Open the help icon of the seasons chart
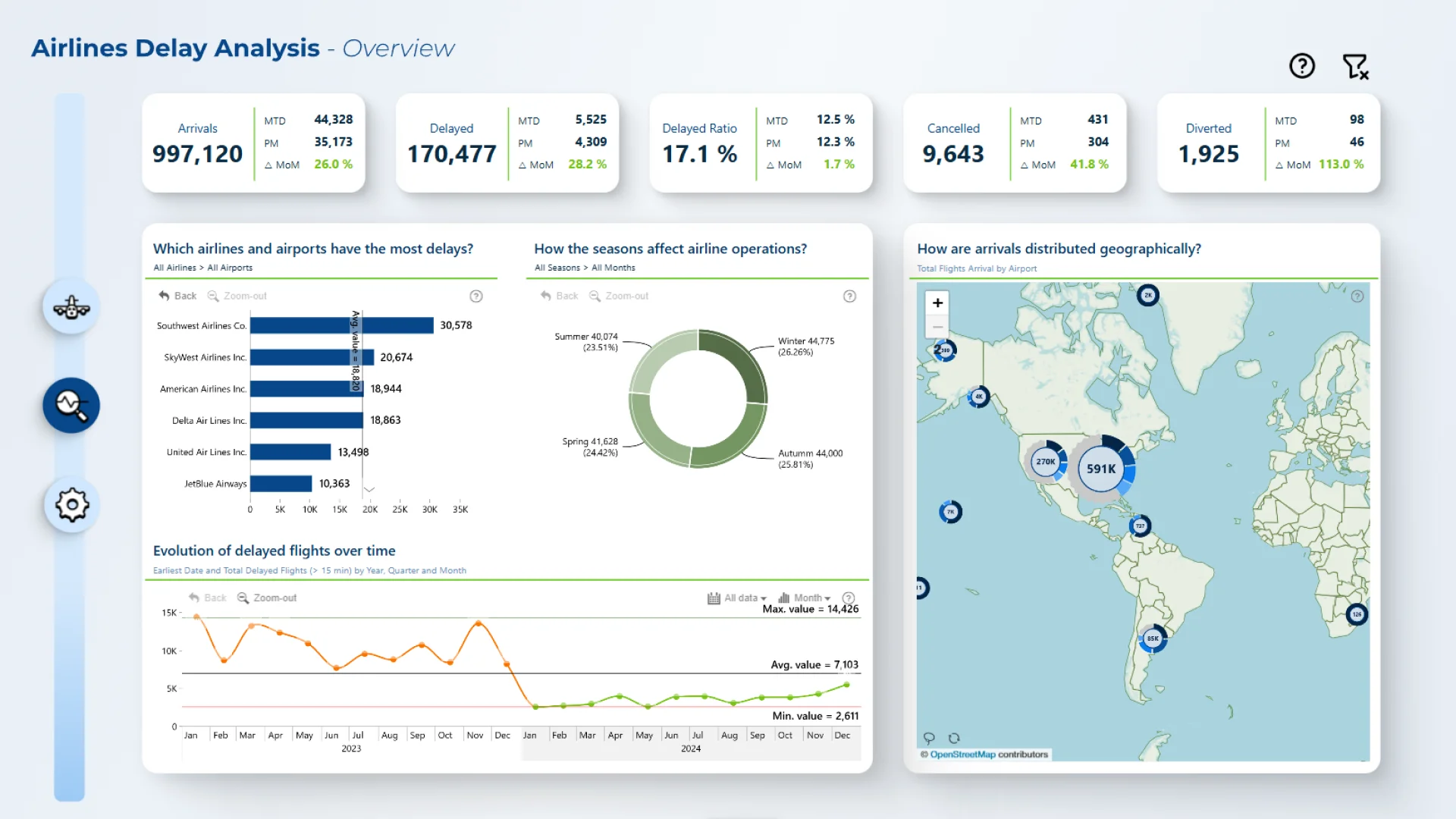 click(x=850, y=297)
